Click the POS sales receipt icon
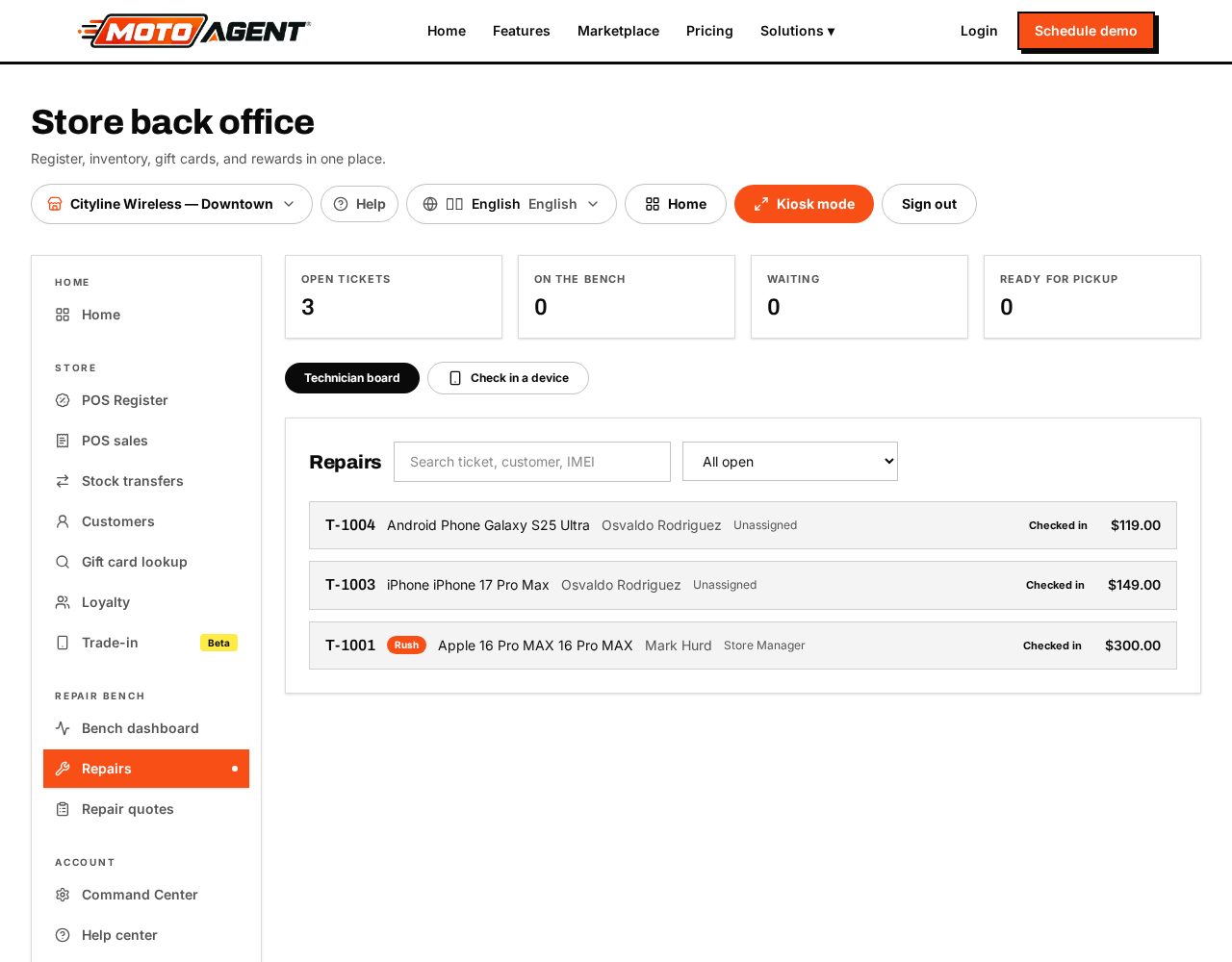 (x=63, y=441)
